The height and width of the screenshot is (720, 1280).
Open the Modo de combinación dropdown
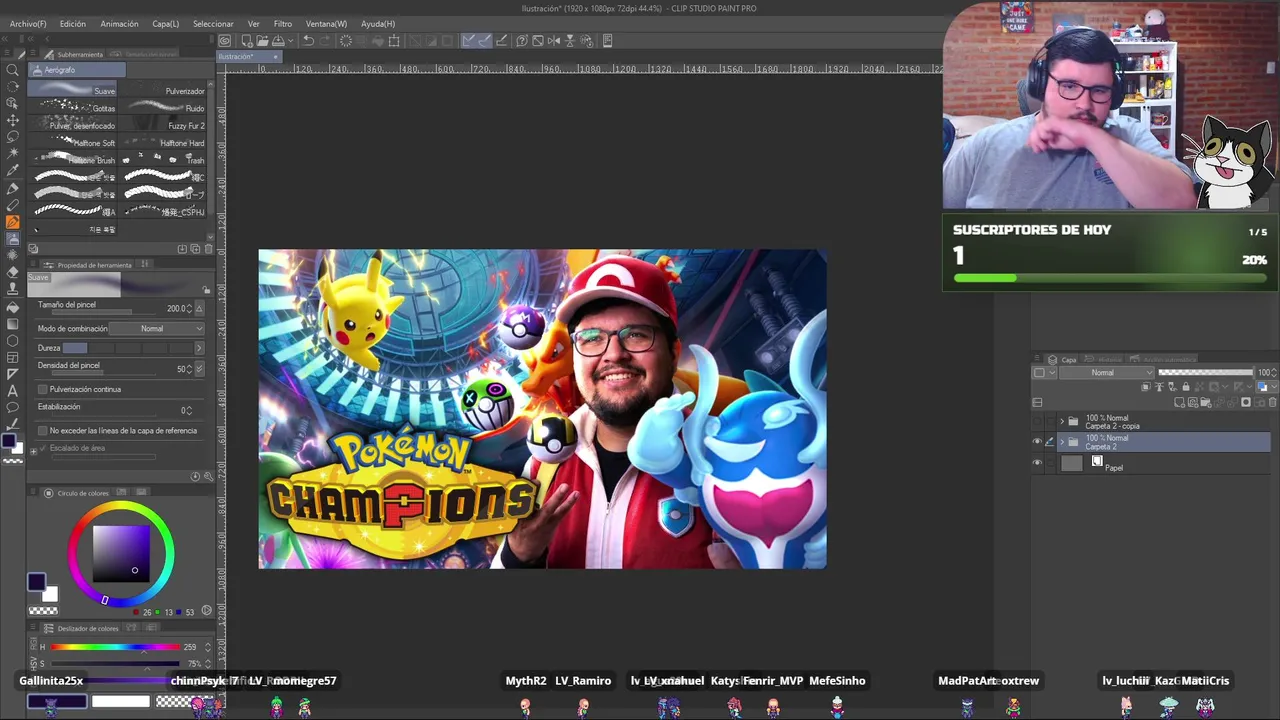tap(157, 328)
